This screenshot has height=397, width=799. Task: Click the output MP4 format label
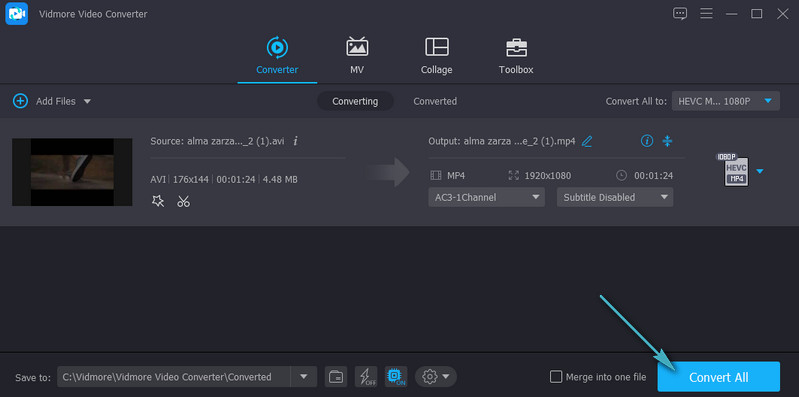coord(456,176)
